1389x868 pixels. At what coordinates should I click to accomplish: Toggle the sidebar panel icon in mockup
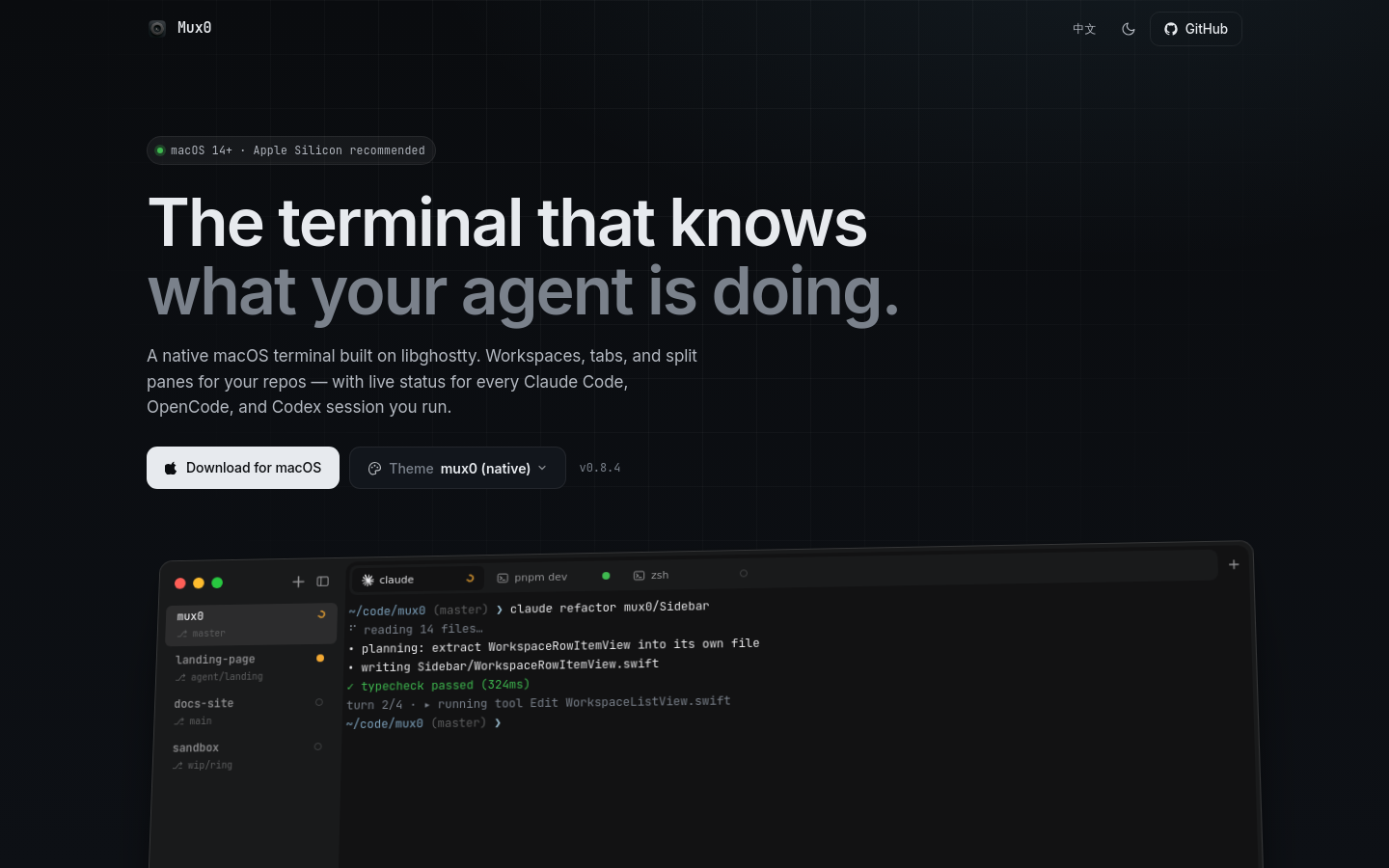pos(323,582)
